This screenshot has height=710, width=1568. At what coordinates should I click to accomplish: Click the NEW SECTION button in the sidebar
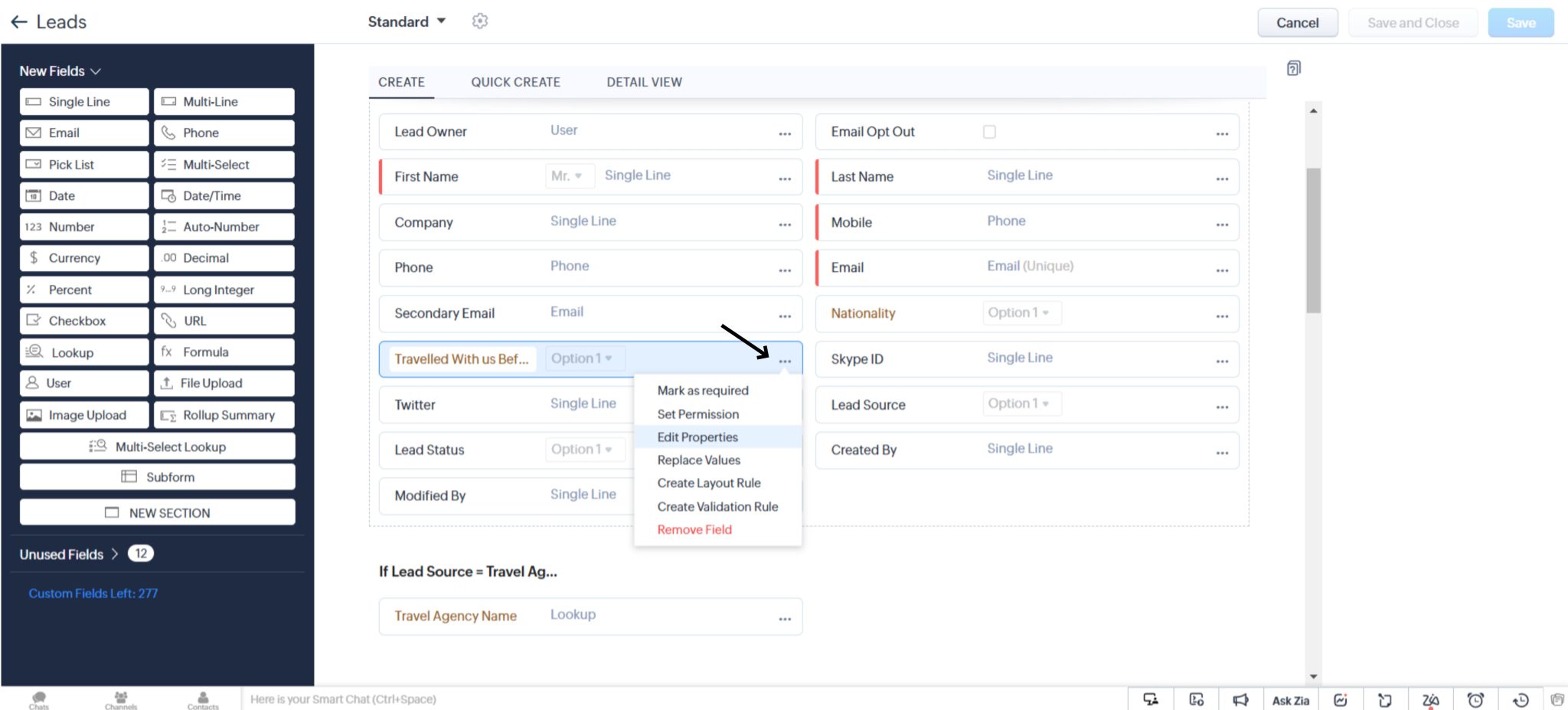157,512
